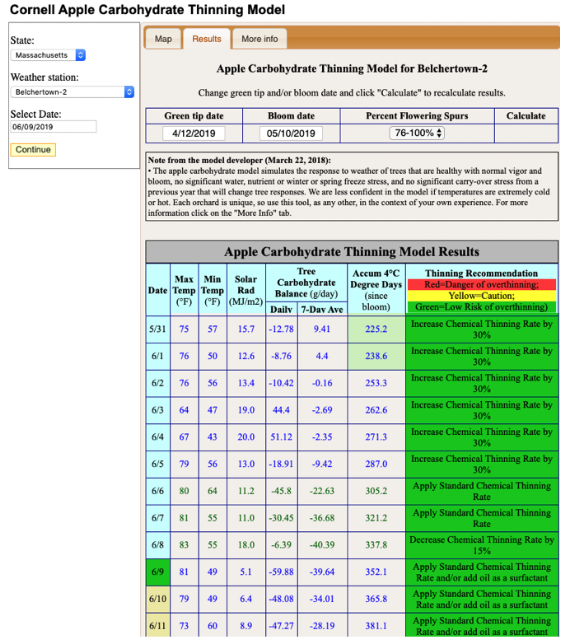Click the 6/8 Decrease Chemical Thinning Rate recommendation
Image resolution: width=561 pixels, height=640 pixels.
482,545
